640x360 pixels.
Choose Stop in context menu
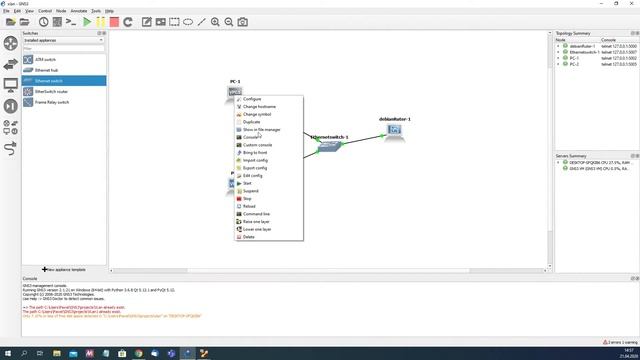[x=269, y=199]
